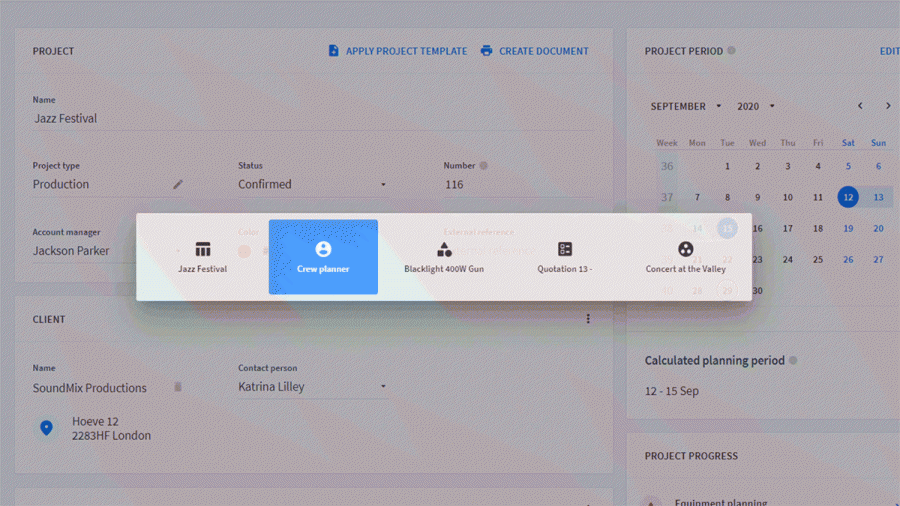This screenshot has width=900, height=506.
Task: Open the Crew planner tile
Action: pos(323,257)
